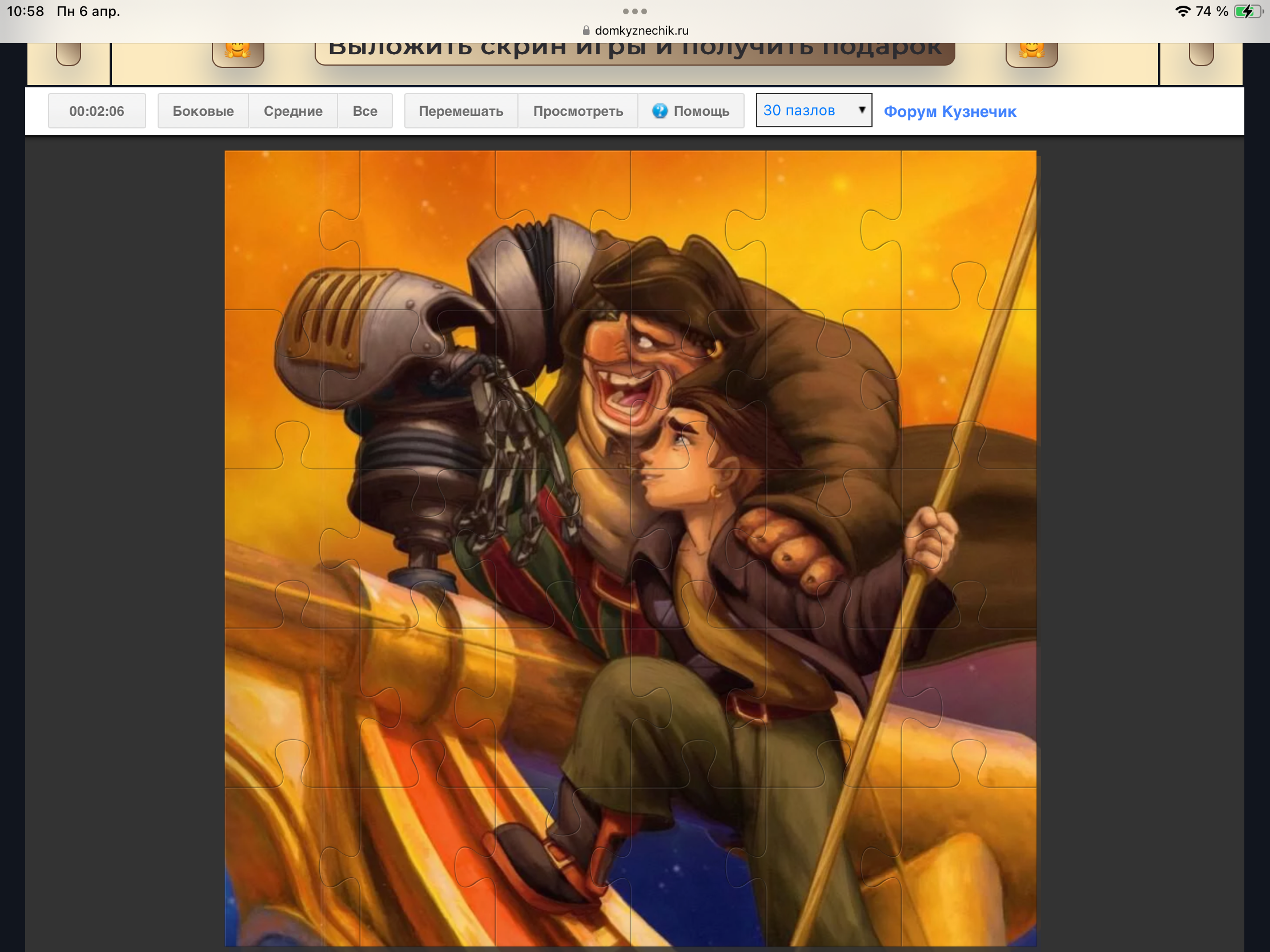Click the dropdown arrow next to 30 пазлов
1270x952 pixels.
point(861,110)
